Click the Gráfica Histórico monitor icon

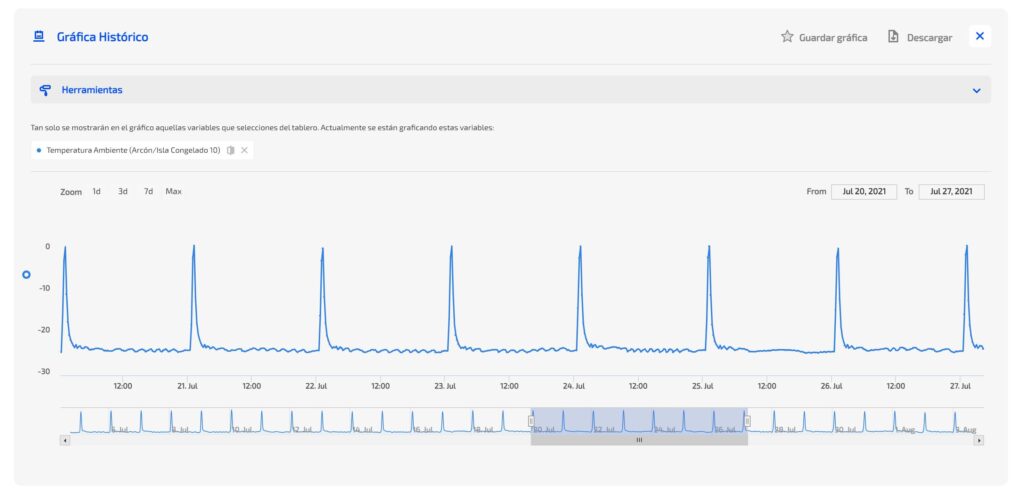[x=39, y=37]
